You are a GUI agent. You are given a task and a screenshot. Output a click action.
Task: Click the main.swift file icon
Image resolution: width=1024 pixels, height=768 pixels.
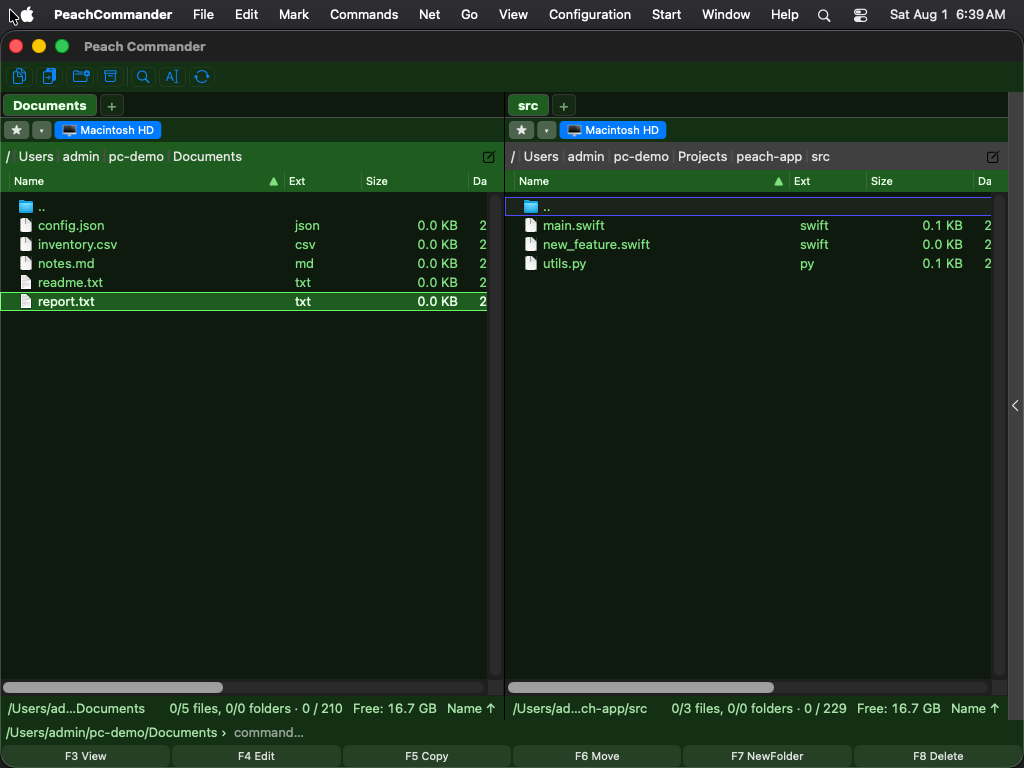[x=531, y=225]
